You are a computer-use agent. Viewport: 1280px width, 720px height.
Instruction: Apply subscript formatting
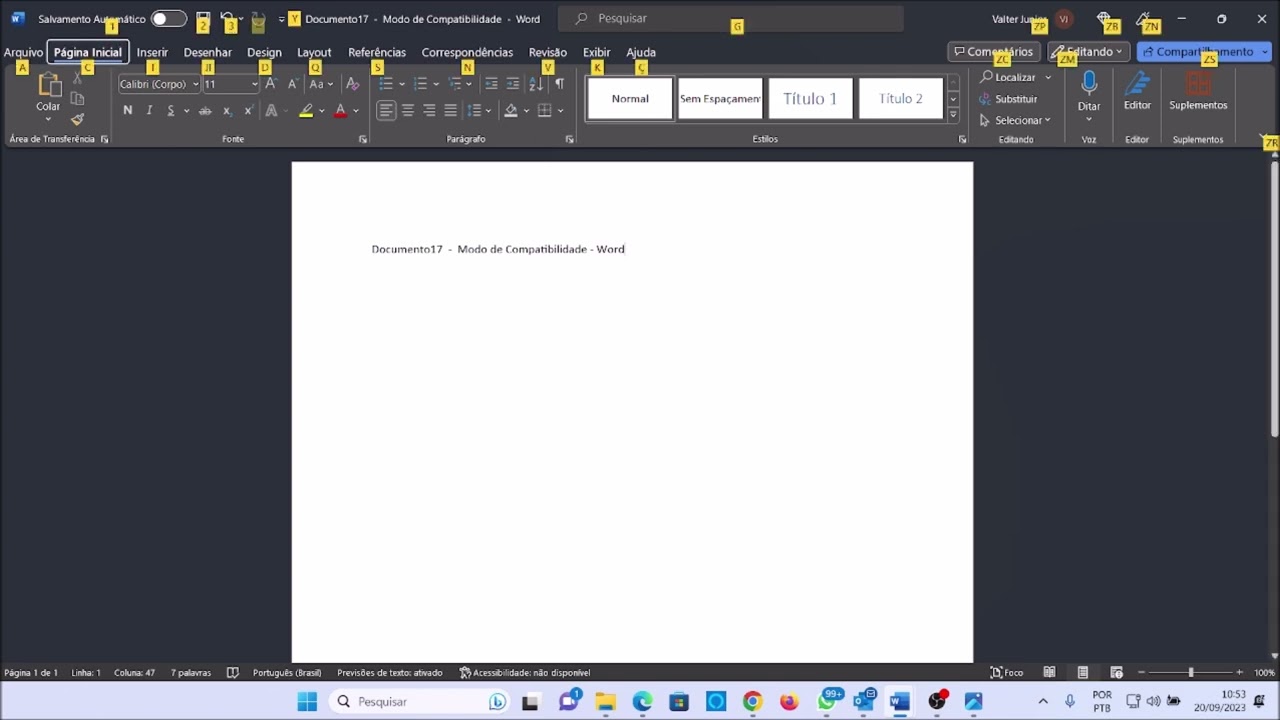tap(227, 111)
